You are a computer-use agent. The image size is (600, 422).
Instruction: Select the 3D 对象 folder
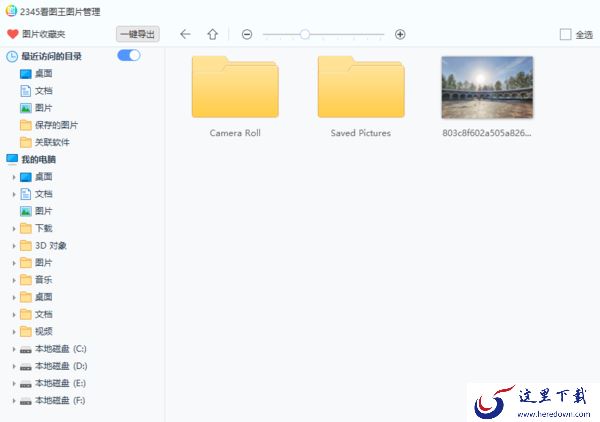[43, 246]
